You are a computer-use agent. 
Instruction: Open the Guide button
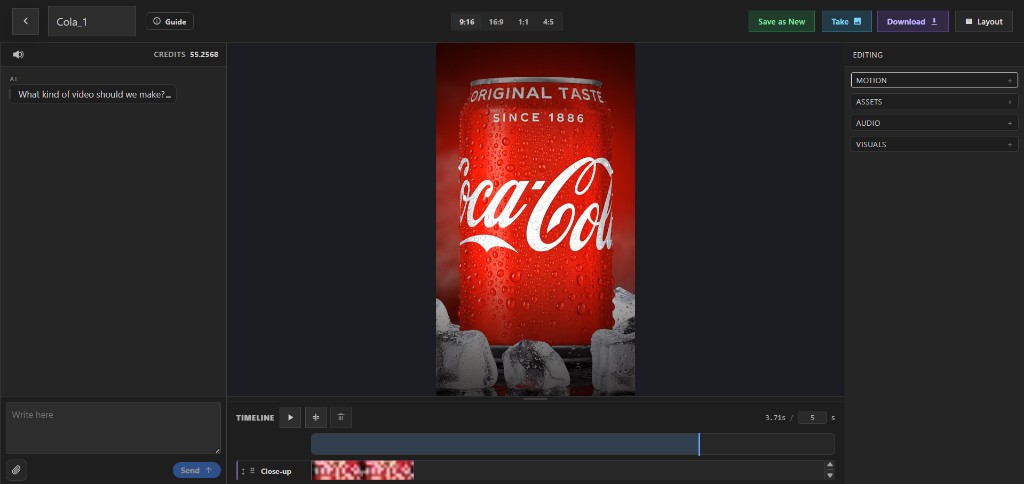[x=170, y=22]
